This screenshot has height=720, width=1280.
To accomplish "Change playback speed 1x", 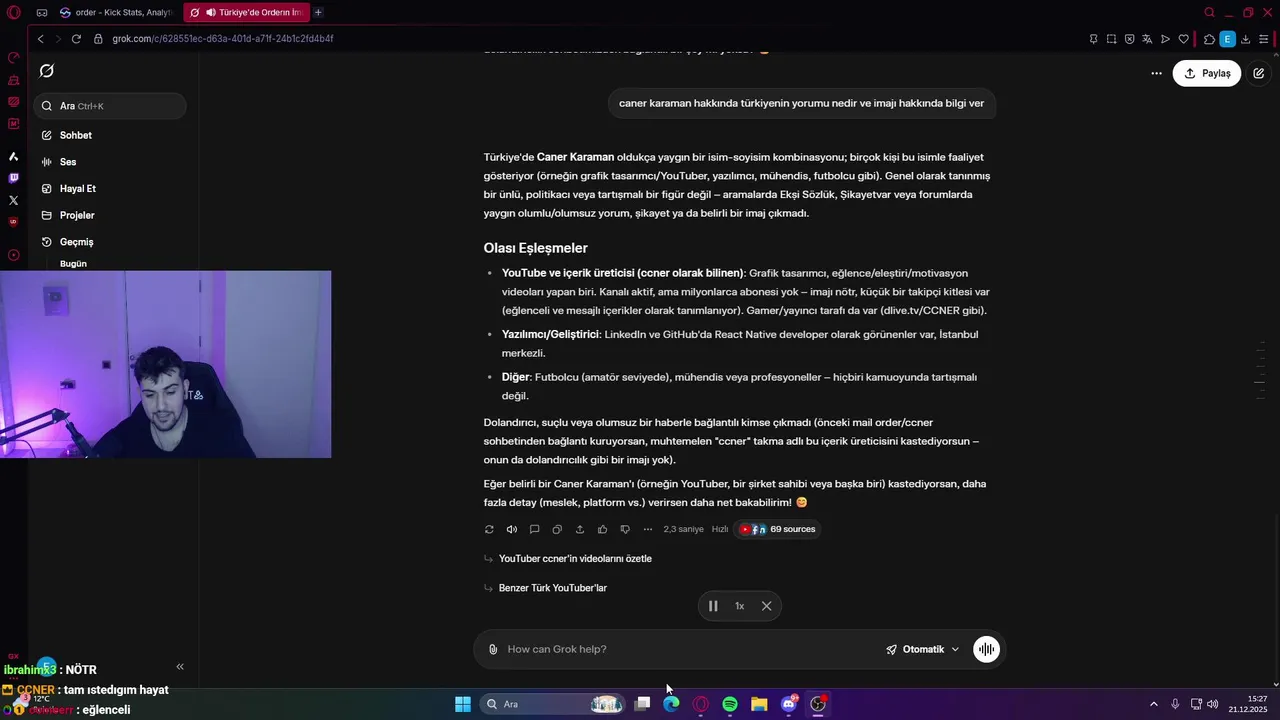I will pos(740,606).
